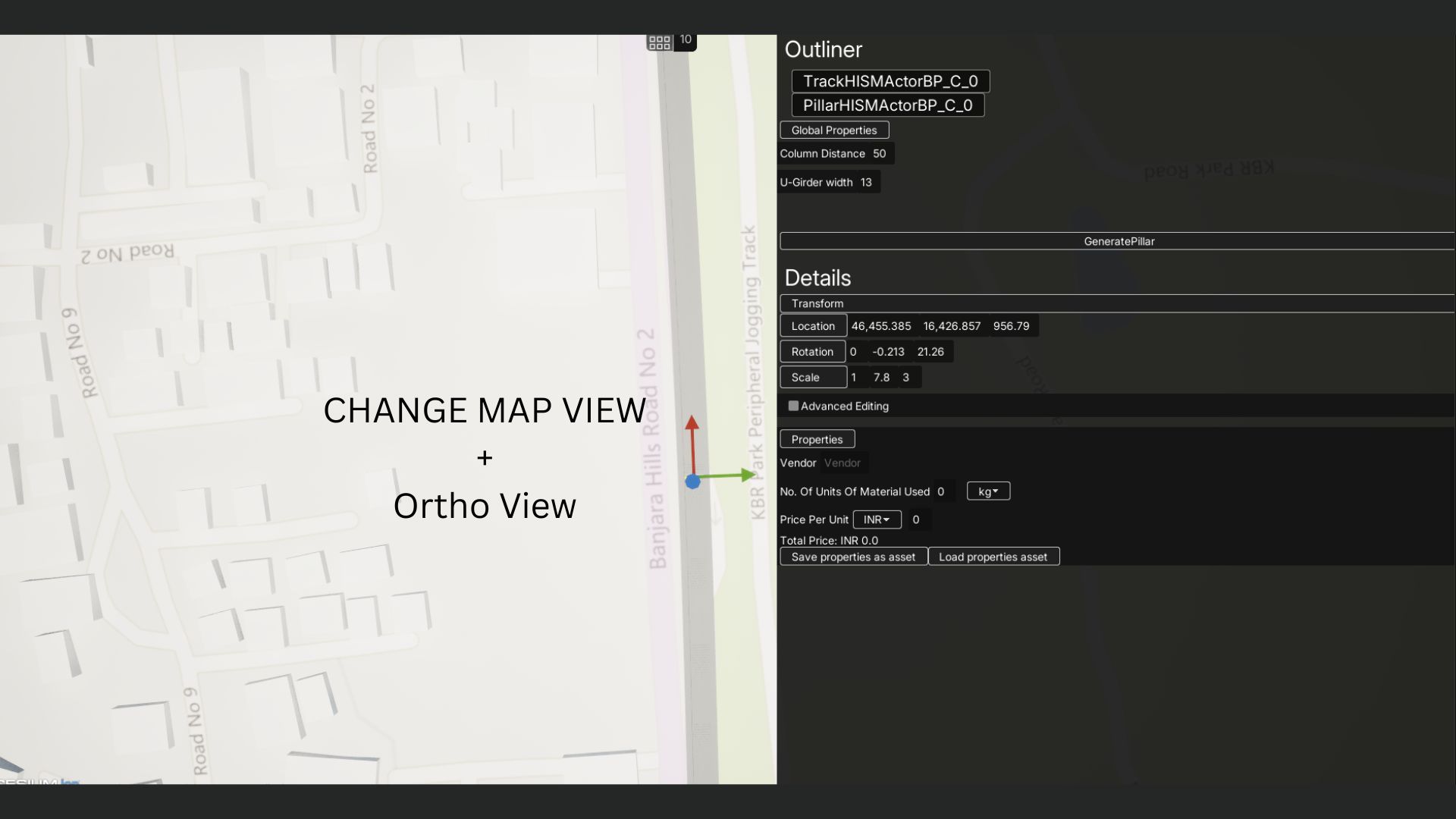Click Scale value 7.8

click(x=882, y=378)
